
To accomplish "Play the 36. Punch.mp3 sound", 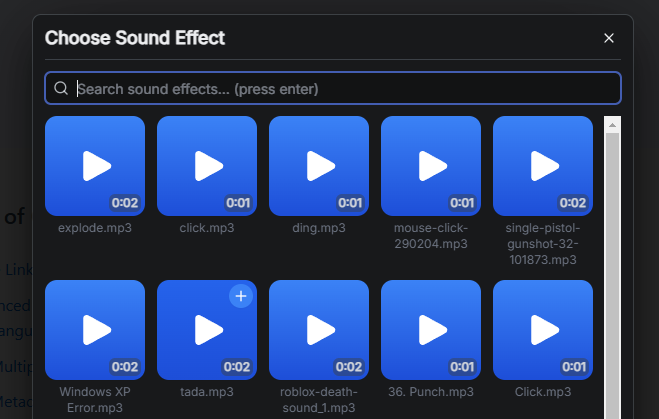I will 431,329.
